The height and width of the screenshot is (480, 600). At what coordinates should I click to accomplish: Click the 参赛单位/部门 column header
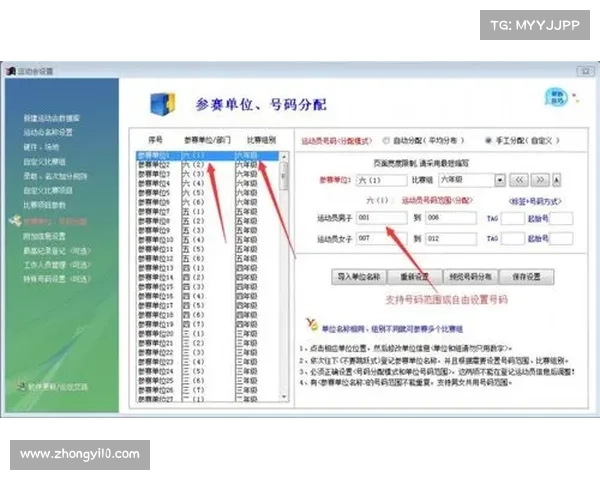coord(207,140)
